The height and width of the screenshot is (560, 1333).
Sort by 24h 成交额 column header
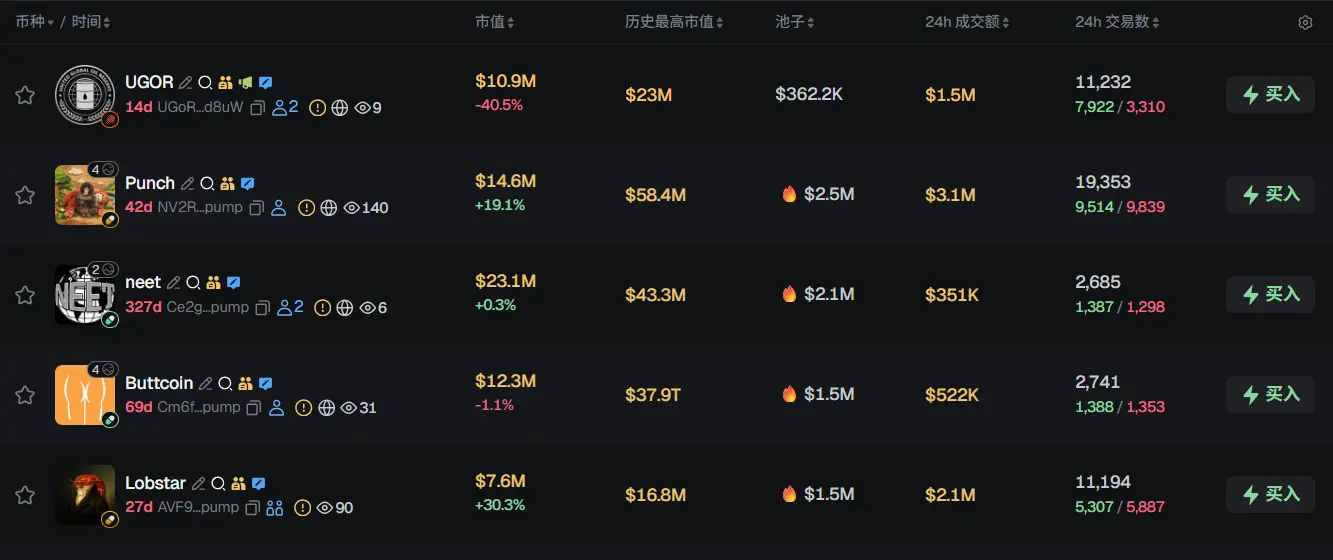click(967, 22)
